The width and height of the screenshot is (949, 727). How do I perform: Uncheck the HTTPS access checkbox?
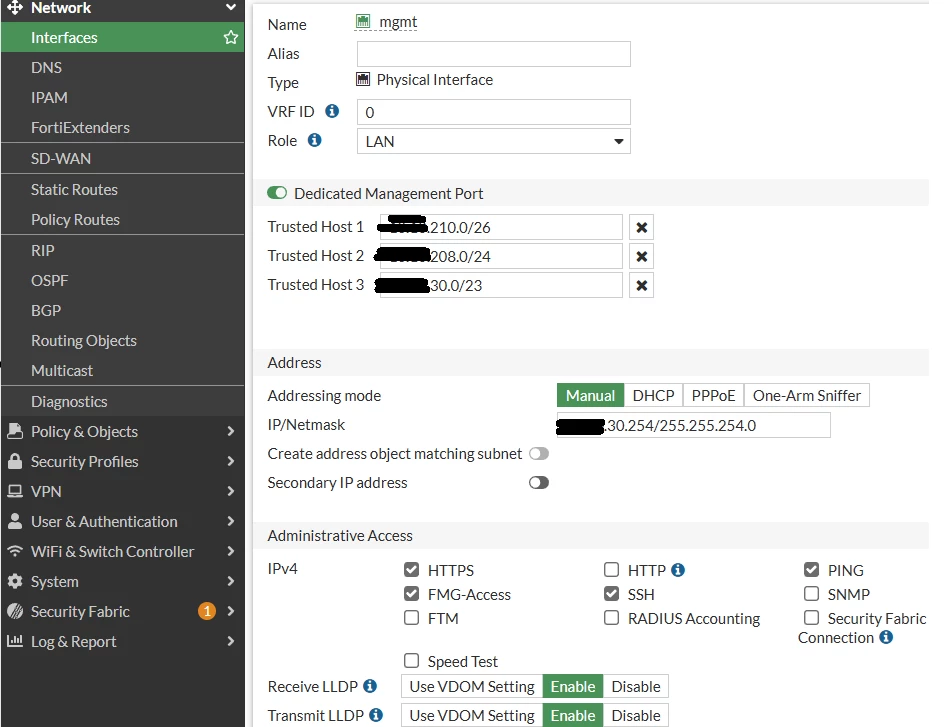click(x=412, y=570)
